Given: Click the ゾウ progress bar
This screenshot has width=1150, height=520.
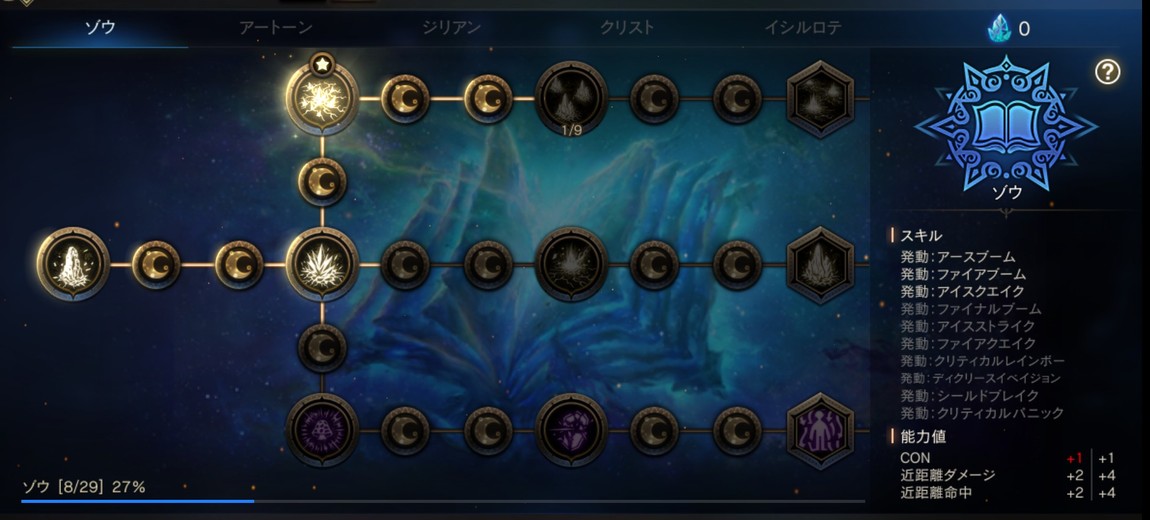Looking at the screenshot, I should [x=443, y=501].
